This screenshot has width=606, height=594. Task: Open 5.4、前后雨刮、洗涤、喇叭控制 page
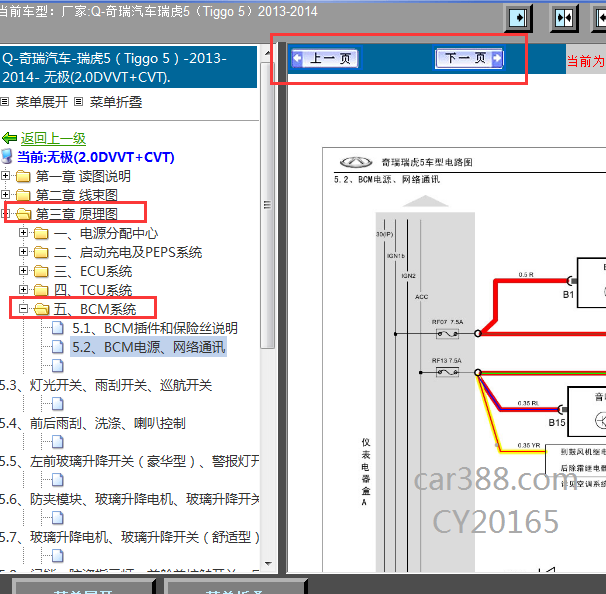coord(93,424)
